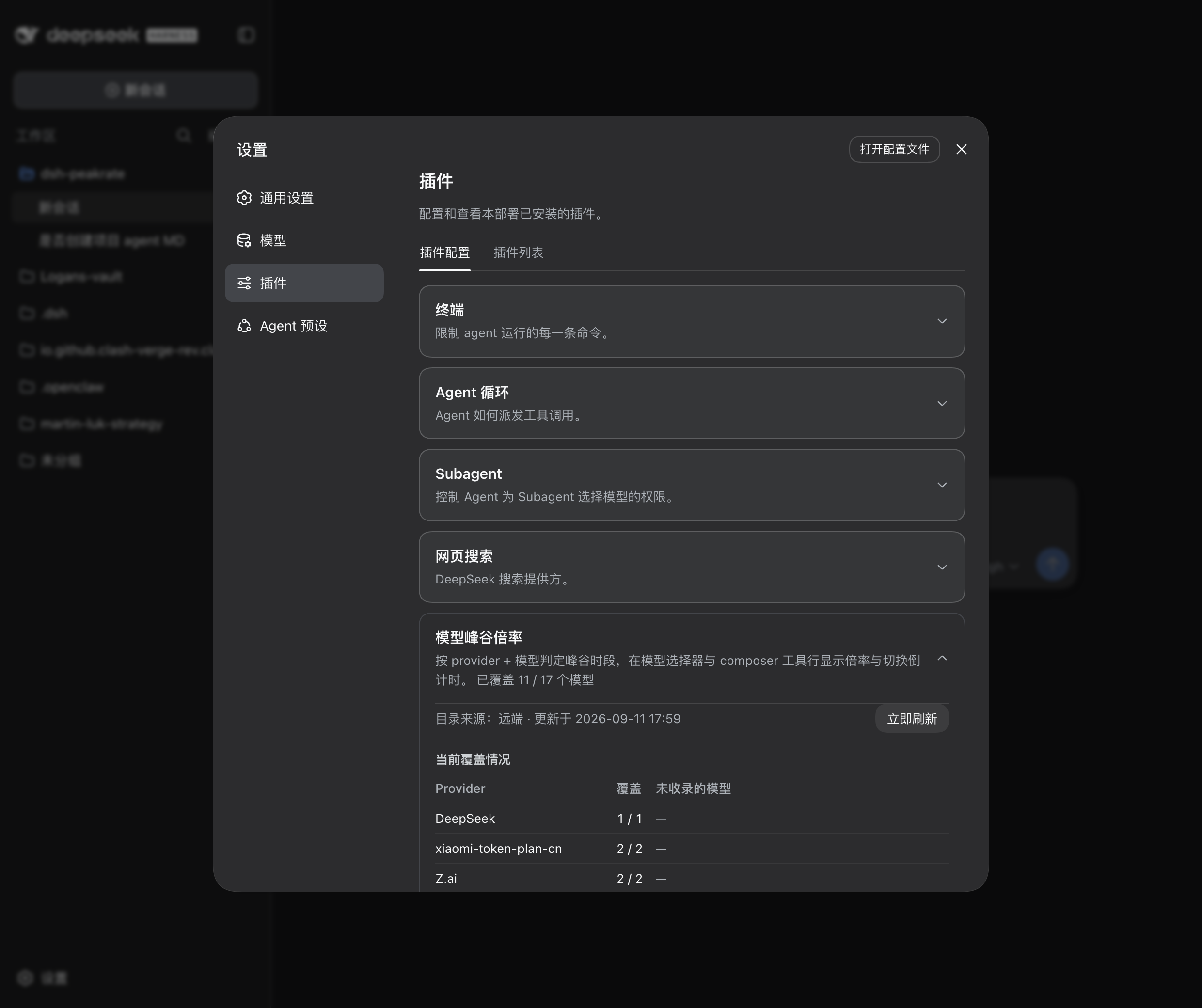
Task: Click the Z.ai provider row
Action: (692, 878)
